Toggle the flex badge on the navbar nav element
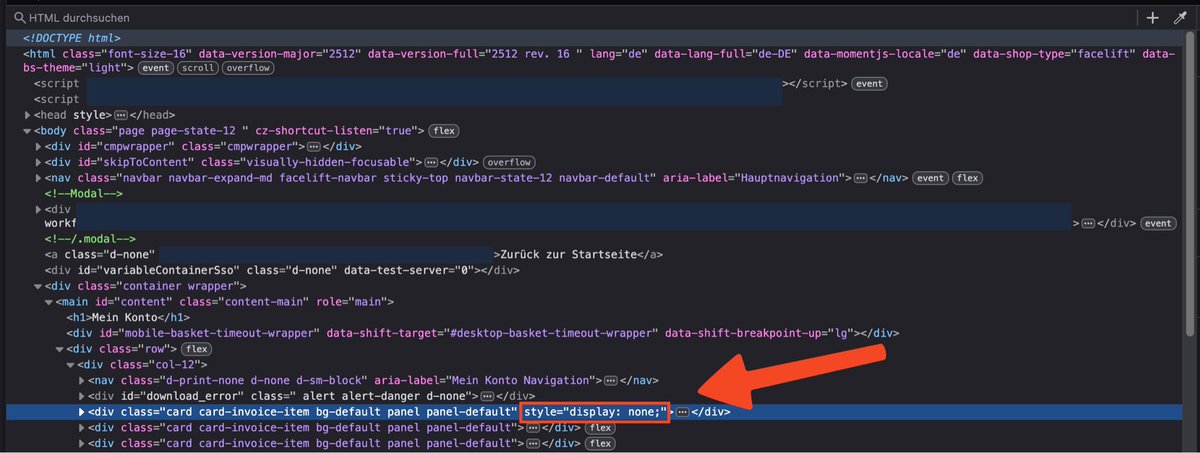The height and width of the screenshot is (453, 1200). 967,178
